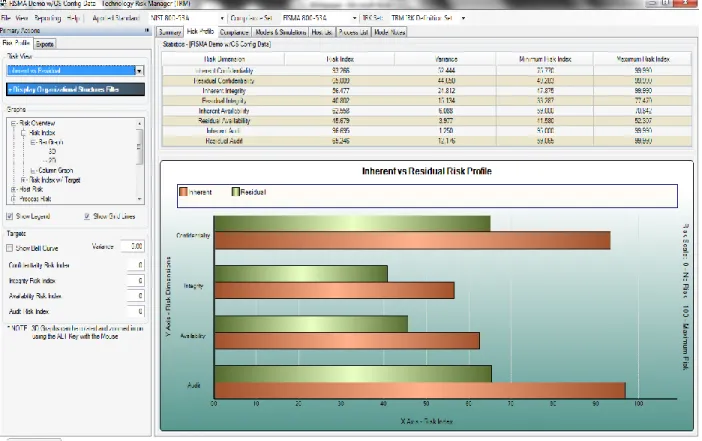Screen dimensions: 702x441
Task: Select the Residual Confidentiality table row
Action: (x=427, y=81)
